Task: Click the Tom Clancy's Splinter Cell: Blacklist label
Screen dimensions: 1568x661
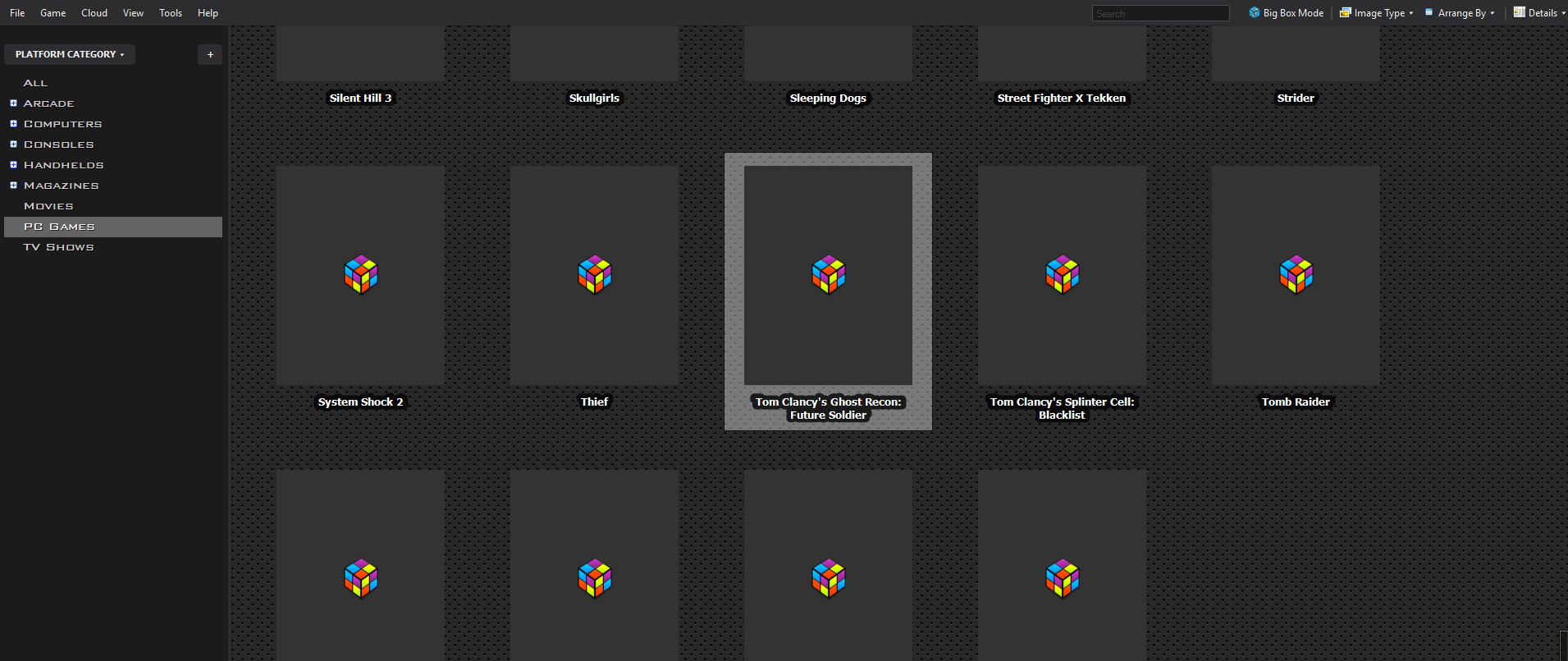Action: click(1063, 408)
